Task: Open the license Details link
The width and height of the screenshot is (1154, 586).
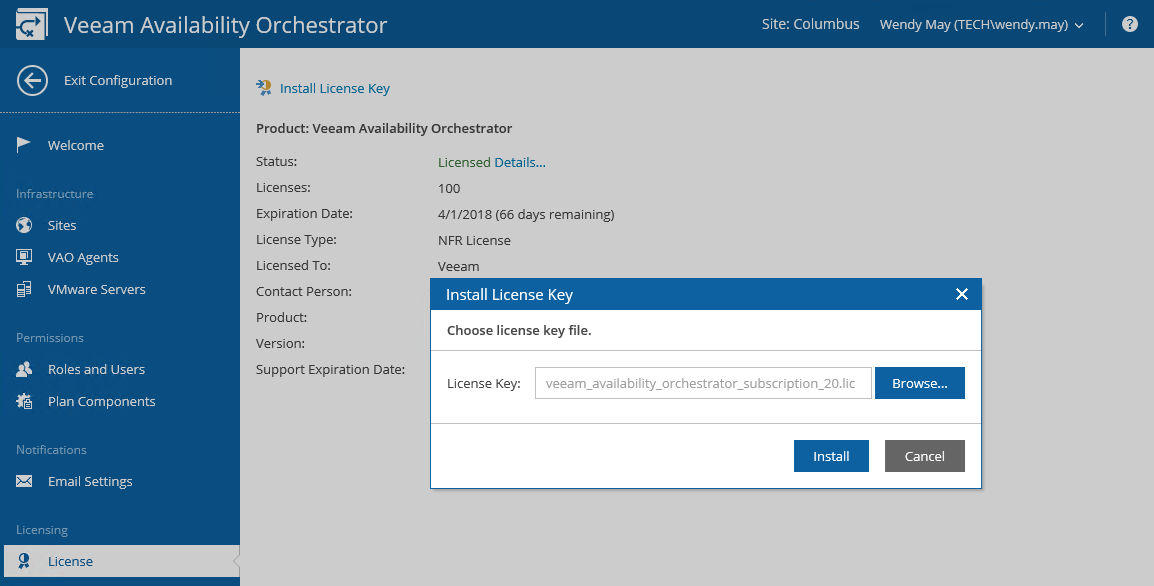Action: pos(520,163)
